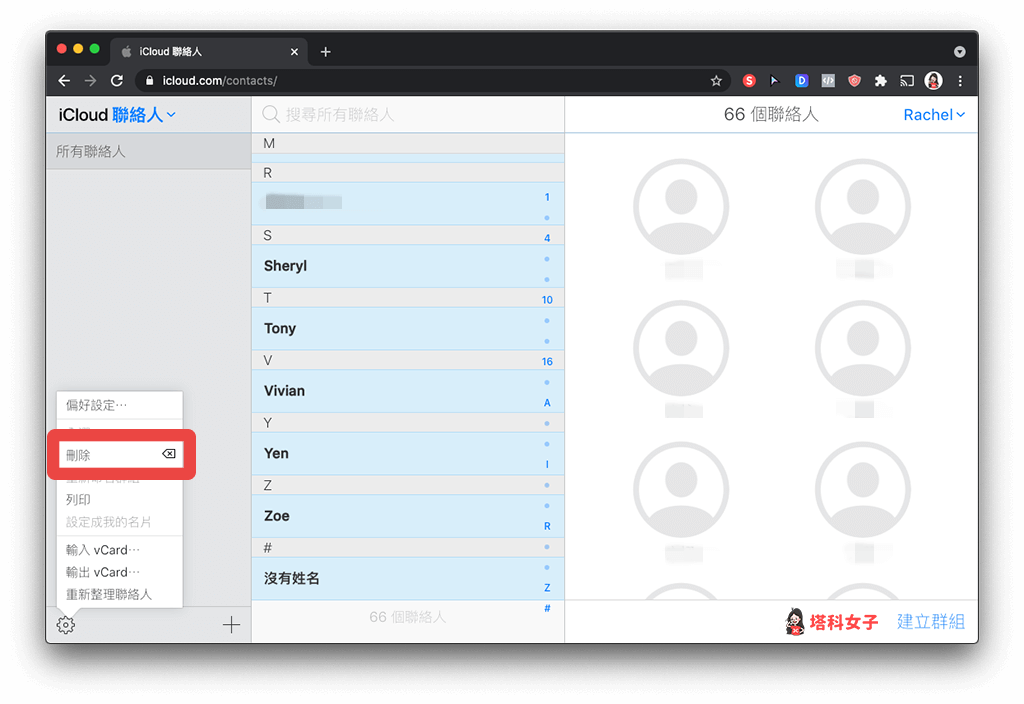1024x704 pixels.
Task: Jump to index letter Z
Action: (x=547, y=588)
